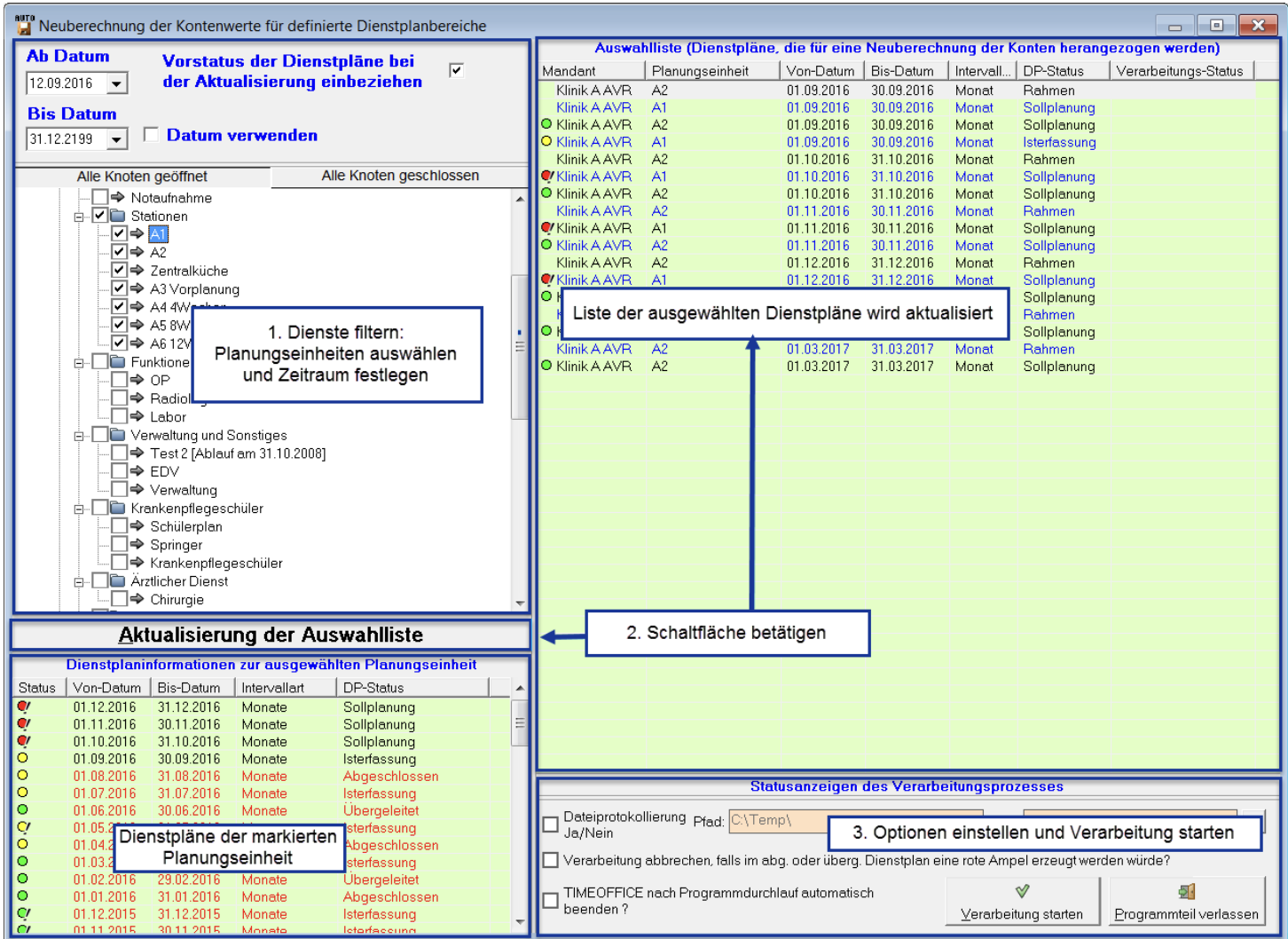Viewport: 1288px width, 939px height.
Task: Click the arrow icon beside Notaufnahme
Action: (118, 197)
